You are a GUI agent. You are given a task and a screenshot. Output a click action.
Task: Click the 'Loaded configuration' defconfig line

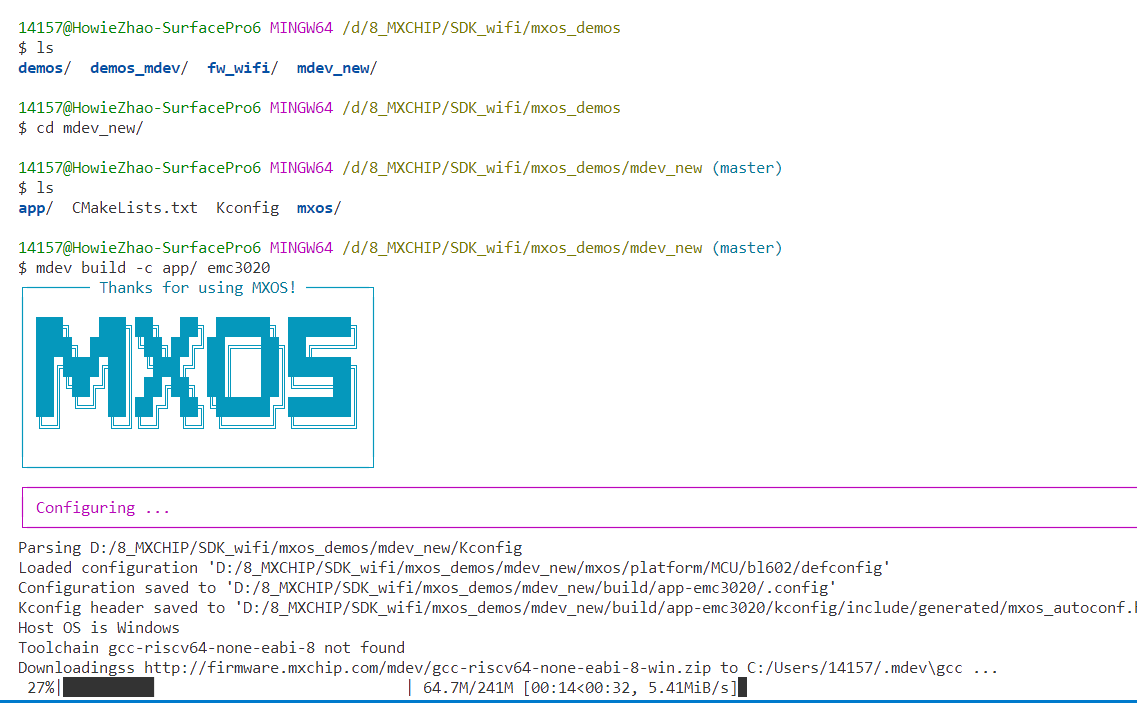click(454, 568)
